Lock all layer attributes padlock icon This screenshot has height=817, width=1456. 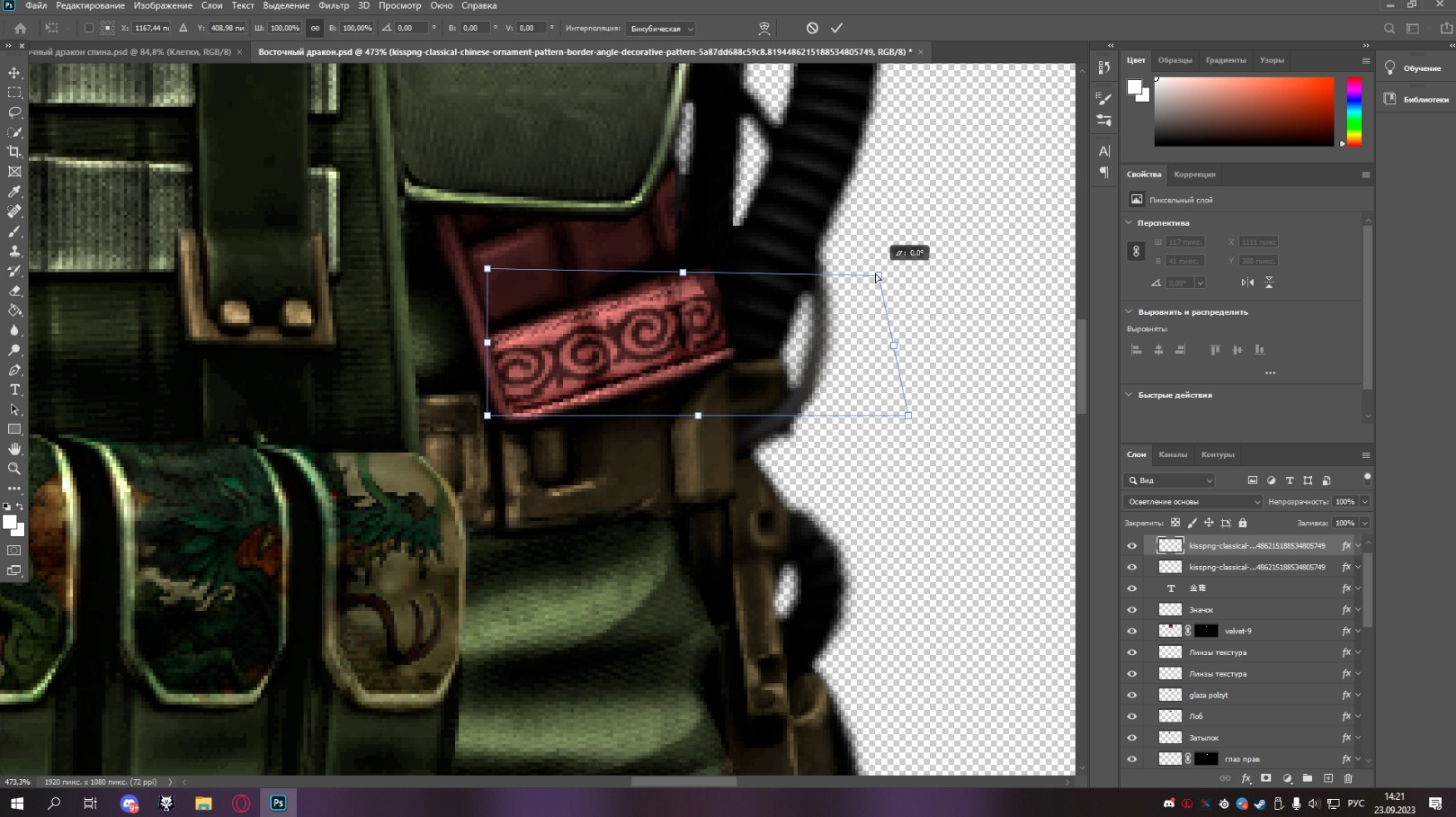click(1243, 523)
